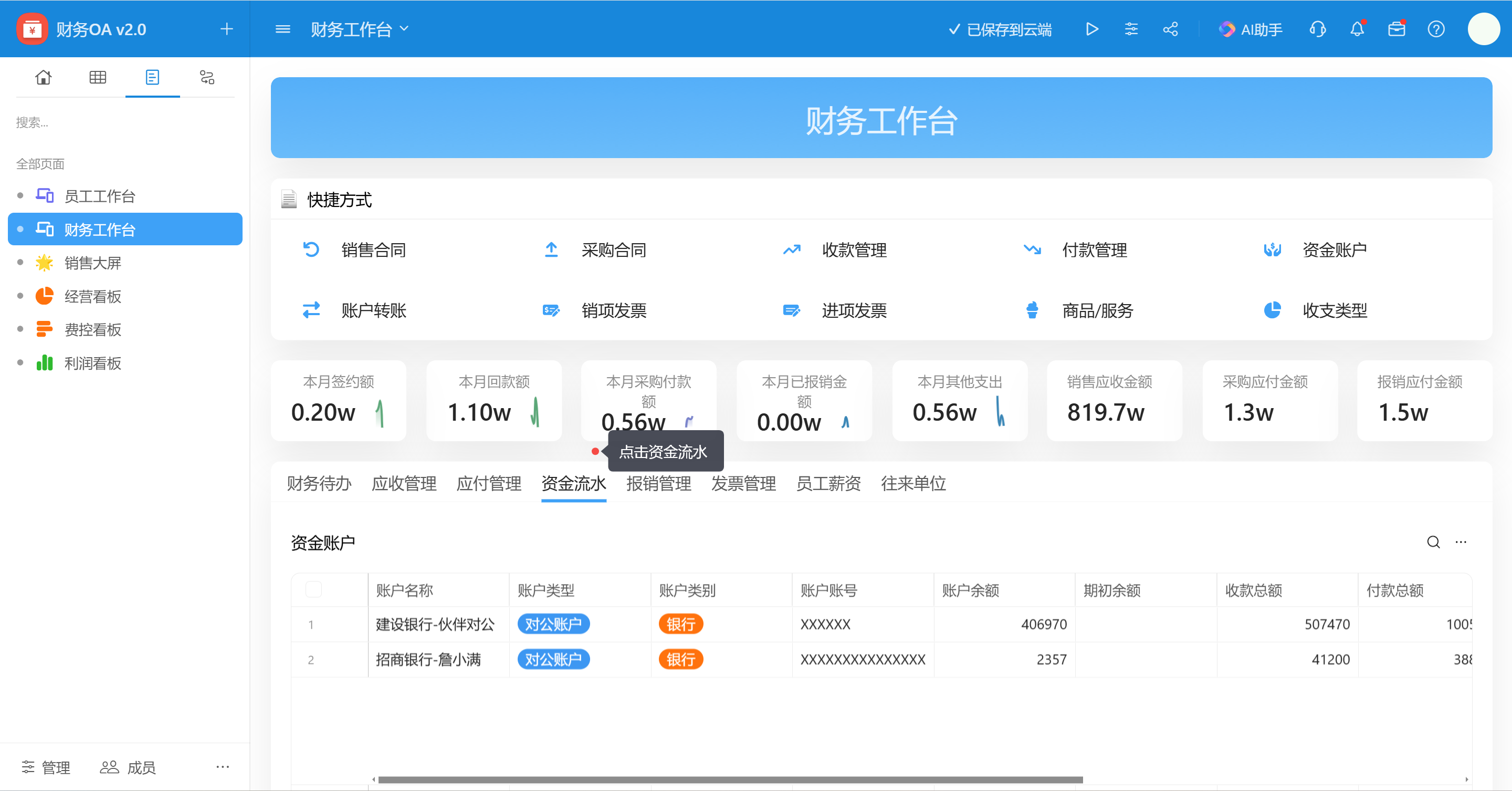Viewport: 1512px width, 791px height.
Task: Select the 资金流水 tab
Action: pos(573,483)
